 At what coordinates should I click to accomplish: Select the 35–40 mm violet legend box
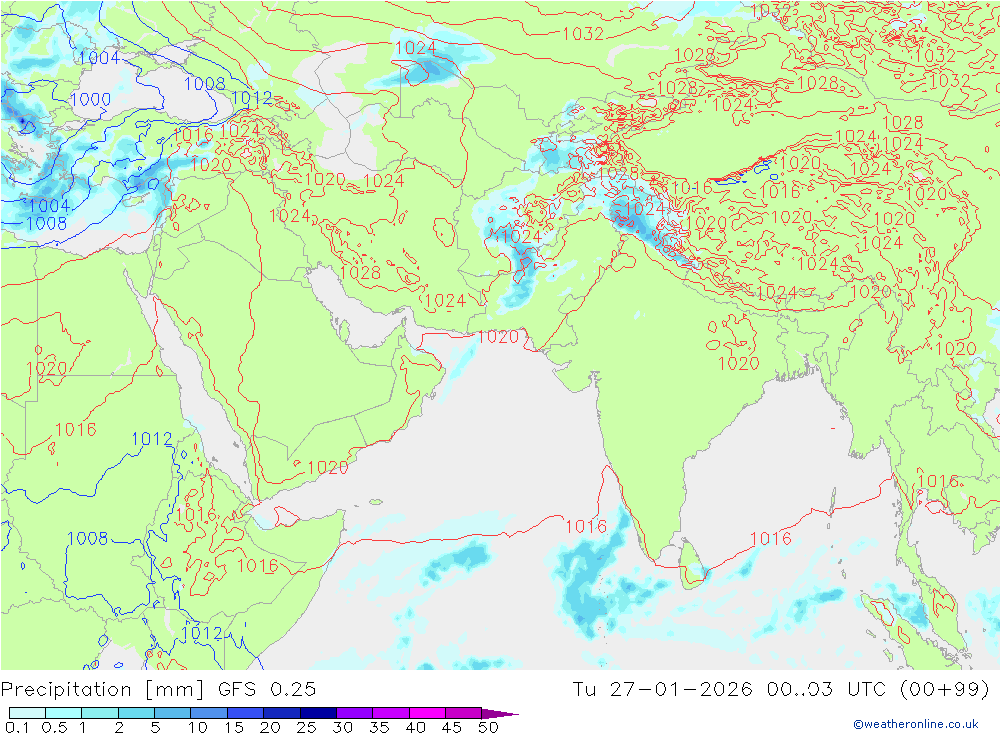point(390,713)
